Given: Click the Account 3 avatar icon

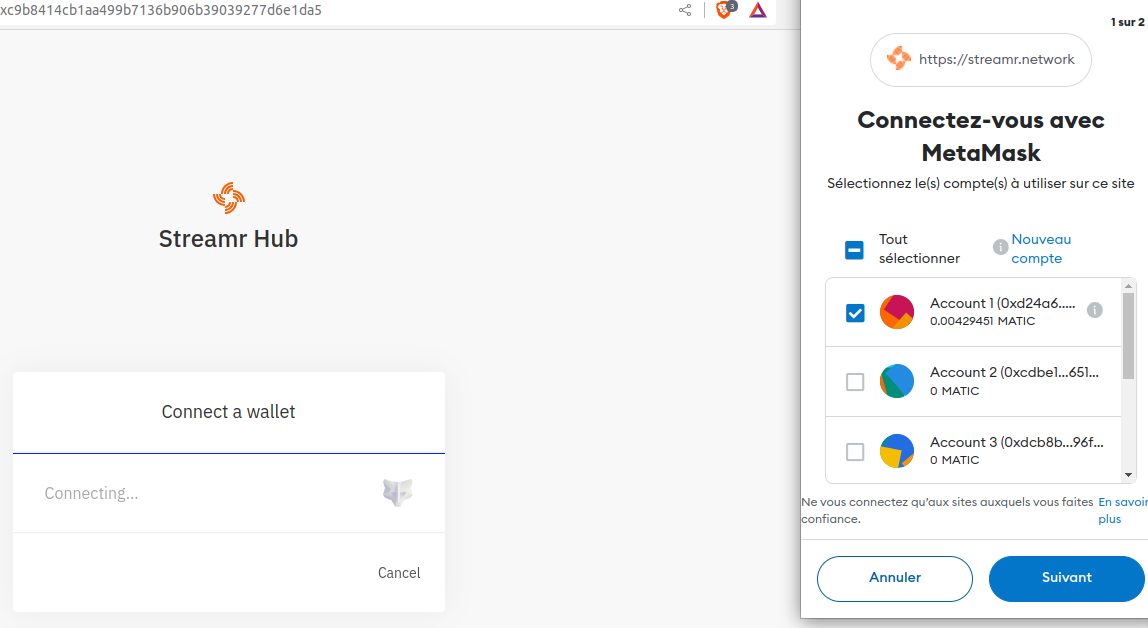Looking at the screenshot, I should click(897, 451).
